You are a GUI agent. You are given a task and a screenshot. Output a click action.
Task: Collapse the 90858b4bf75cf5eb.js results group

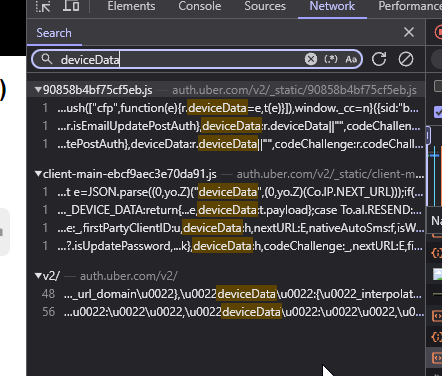[x=38, y=90]
